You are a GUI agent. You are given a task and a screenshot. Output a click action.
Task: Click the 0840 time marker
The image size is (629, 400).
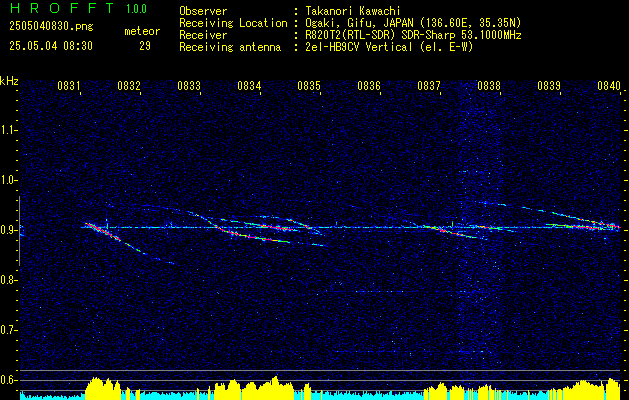(609, 85)
